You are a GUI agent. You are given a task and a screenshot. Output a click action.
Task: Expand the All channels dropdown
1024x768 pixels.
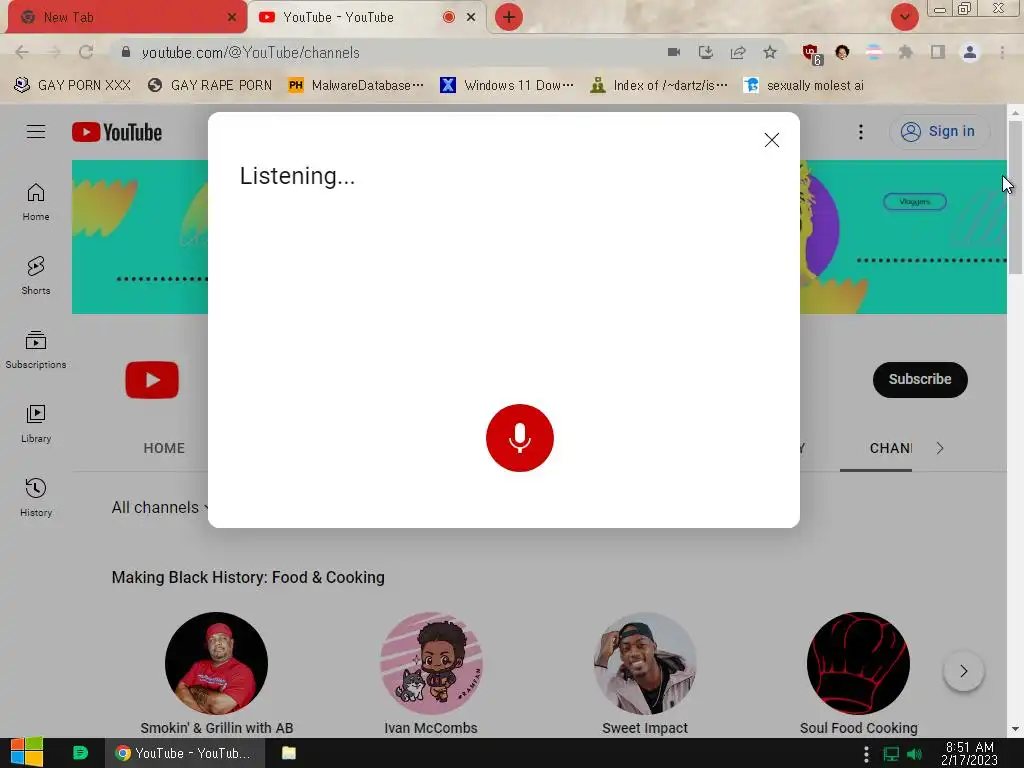160,507
